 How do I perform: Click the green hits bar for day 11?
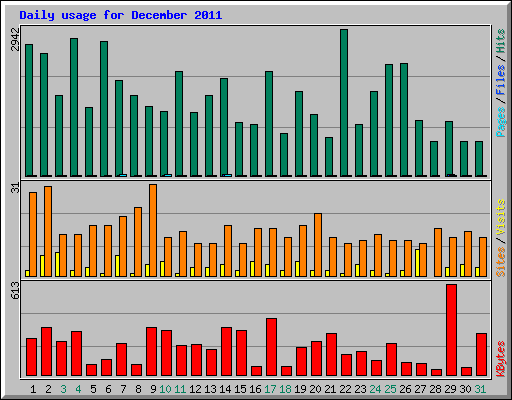click(x=179, y=124)
